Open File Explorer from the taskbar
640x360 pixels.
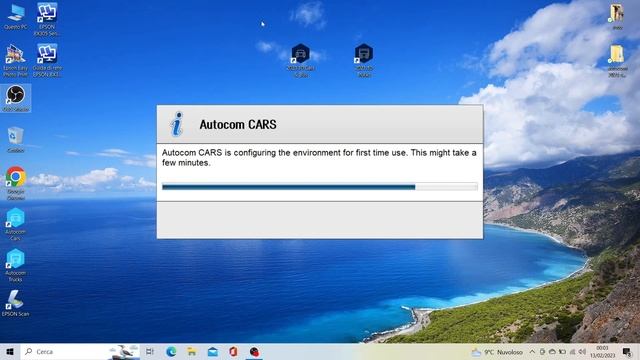click(x=192, y=351)
